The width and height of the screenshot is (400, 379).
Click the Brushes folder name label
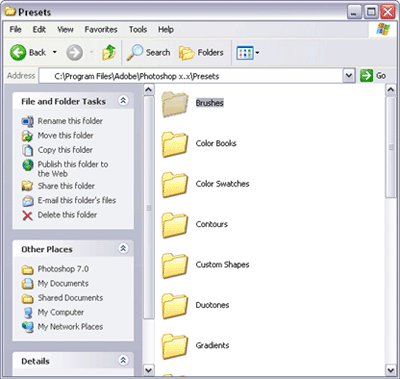[x=209, y=103]
